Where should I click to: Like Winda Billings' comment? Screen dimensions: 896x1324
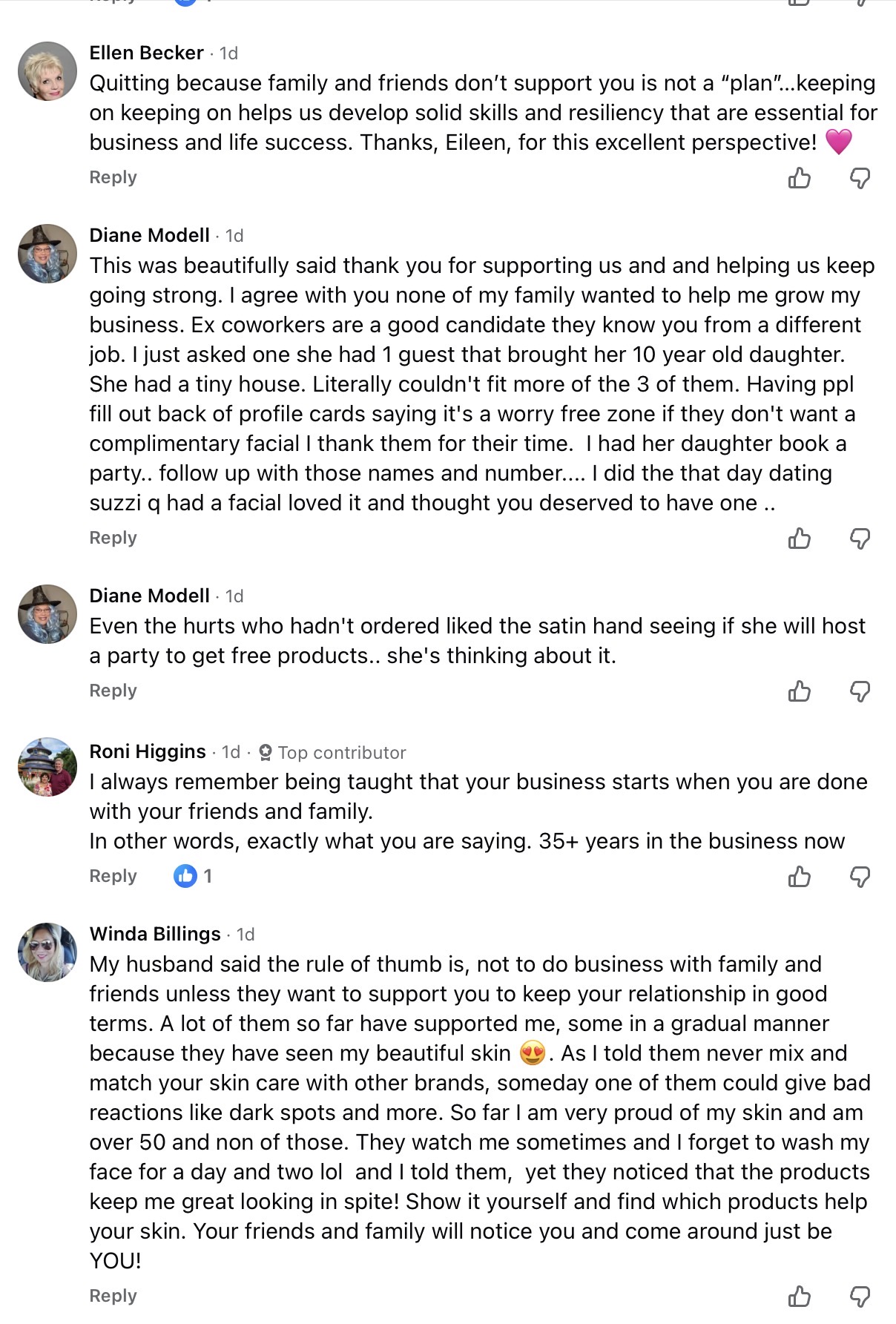pos(799,1297)
